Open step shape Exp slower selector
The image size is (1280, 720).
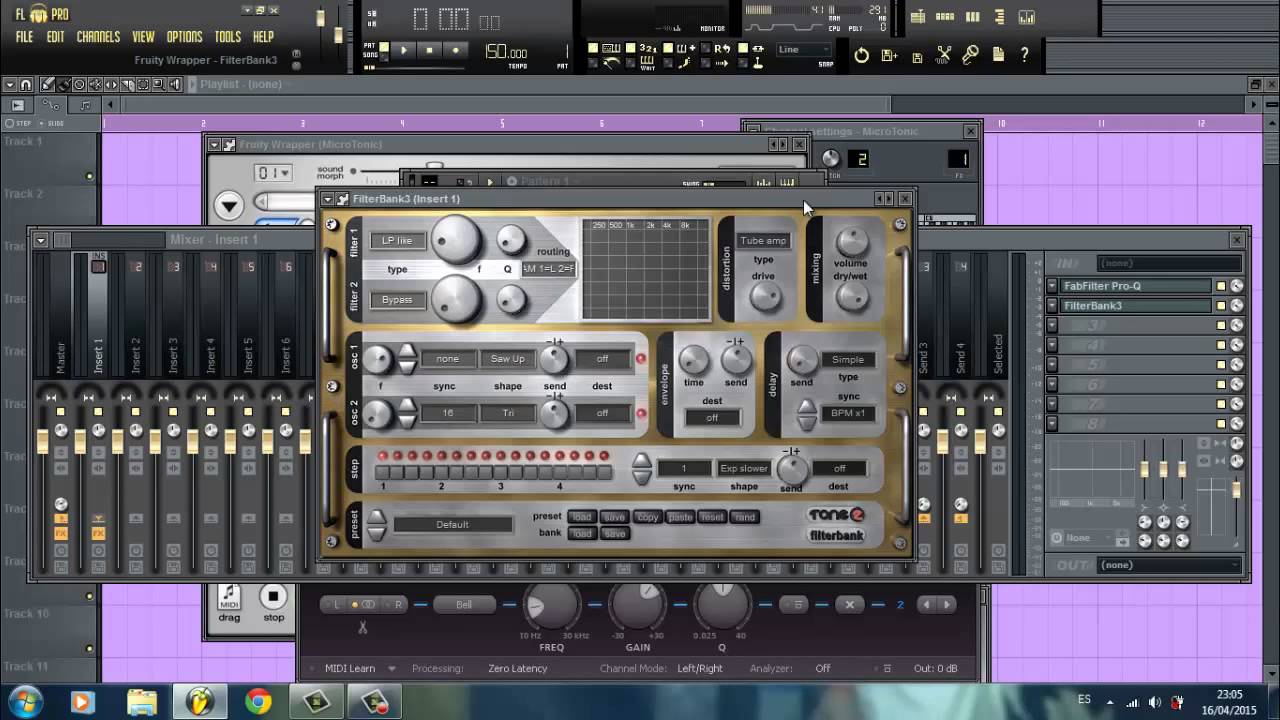click(x=744, y=468)
